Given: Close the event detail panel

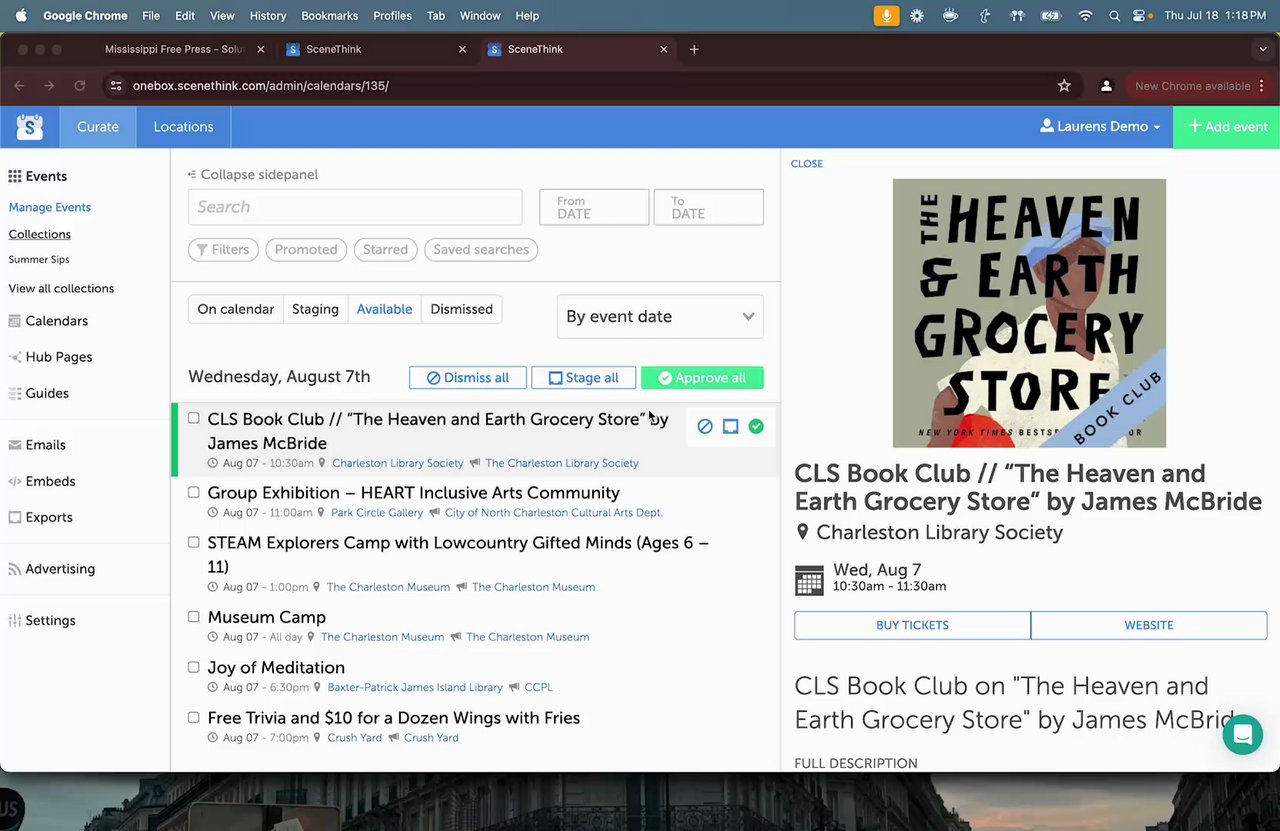Looking at the screenshot, I should (x=807, y=164).
